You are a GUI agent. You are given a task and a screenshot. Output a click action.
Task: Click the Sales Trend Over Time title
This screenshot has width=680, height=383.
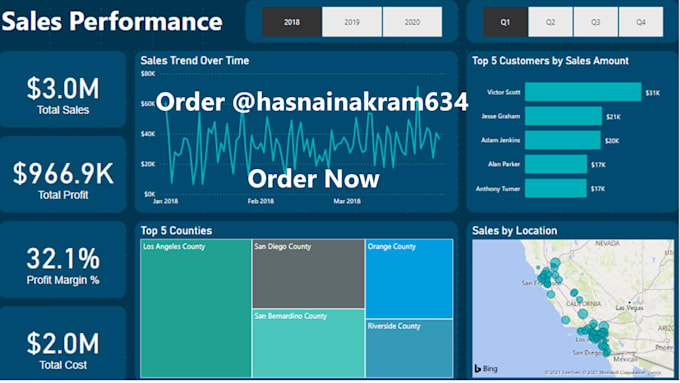(x=195, y=61)
